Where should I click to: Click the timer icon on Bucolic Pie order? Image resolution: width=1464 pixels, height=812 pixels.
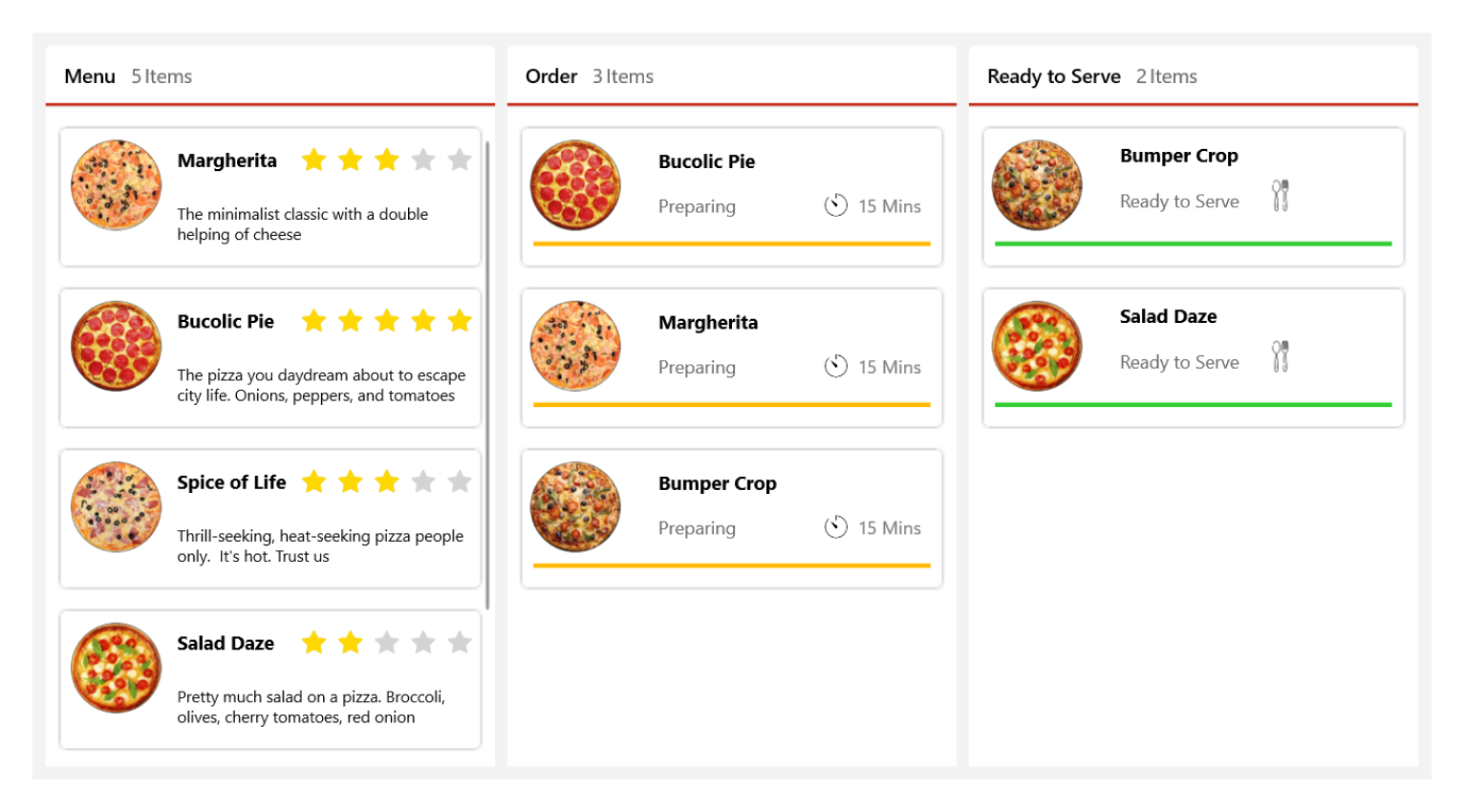836,205
